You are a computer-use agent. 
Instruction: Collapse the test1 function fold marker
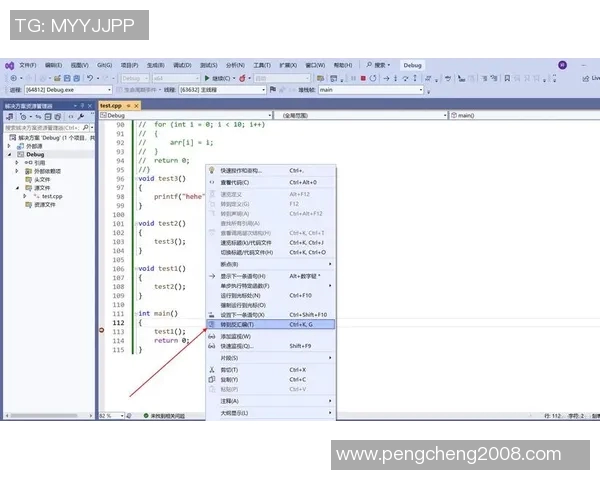(x=135, y=269)
